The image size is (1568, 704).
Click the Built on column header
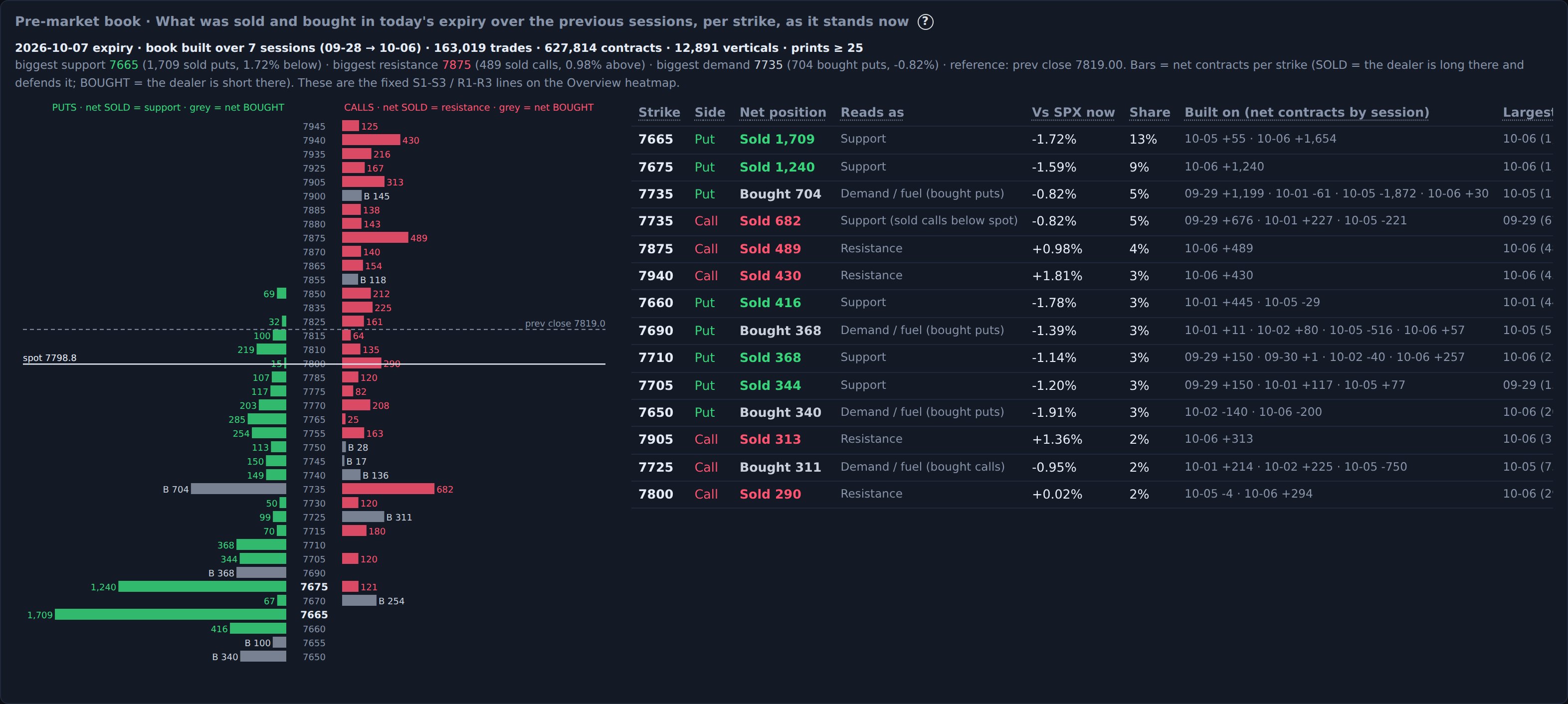[1306, 113]
